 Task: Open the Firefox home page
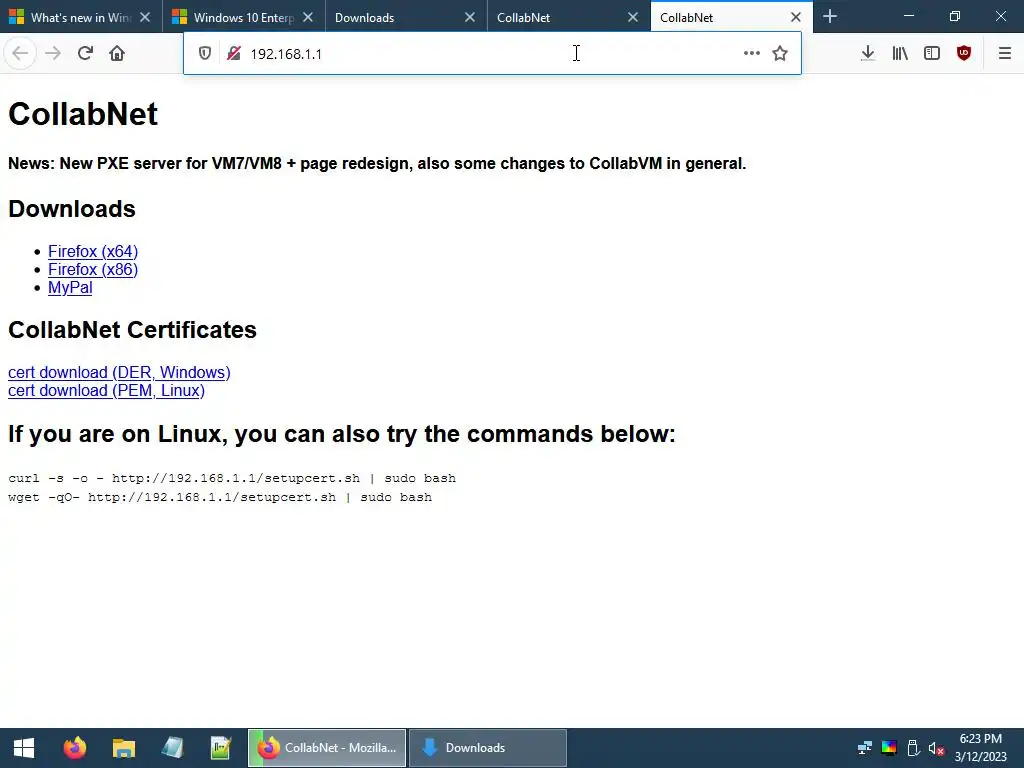click(117, 54)
